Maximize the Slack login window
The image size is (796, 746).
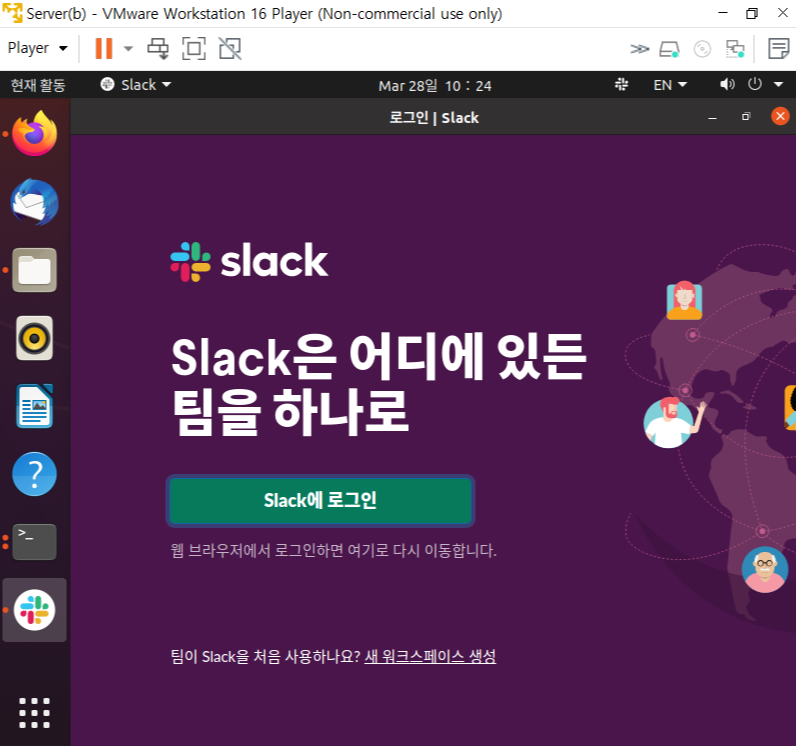746,117
